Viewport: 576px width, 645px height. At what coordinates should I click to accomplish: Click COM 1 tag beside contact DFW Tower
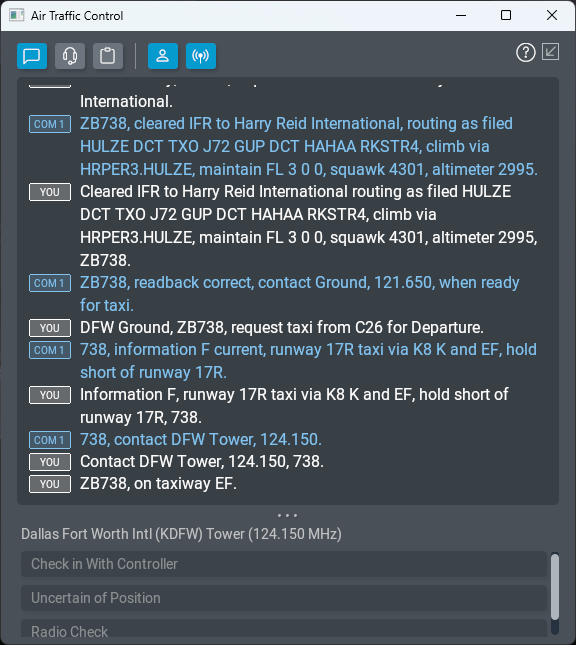point(50,440)
